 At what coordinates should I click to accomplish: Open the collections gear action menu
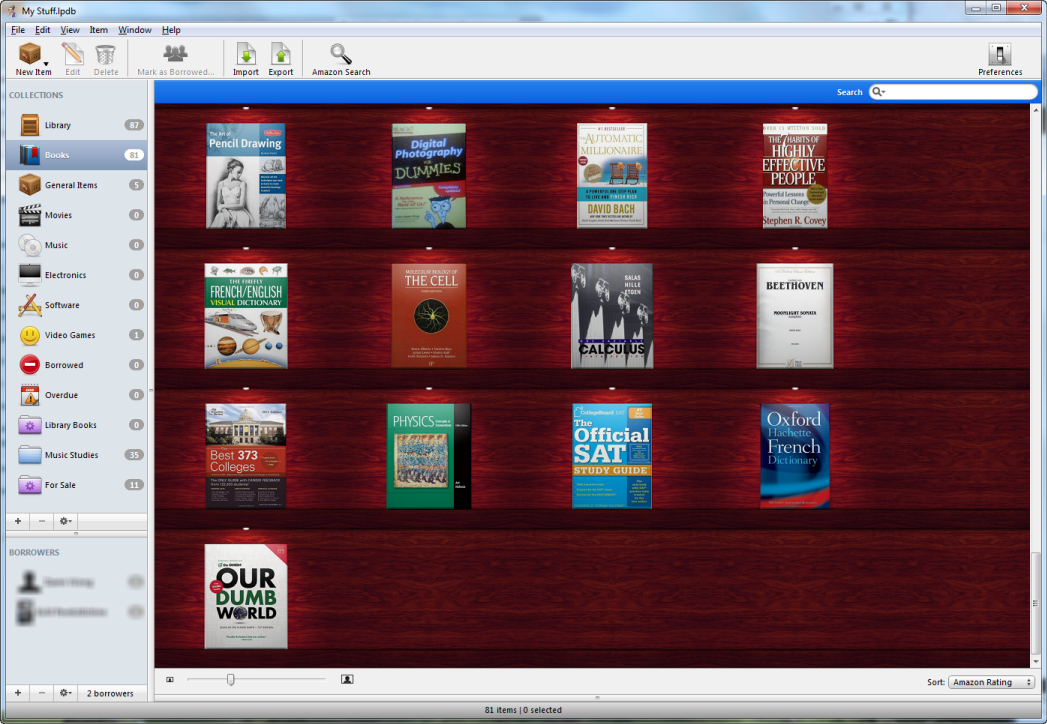(65, 521)
